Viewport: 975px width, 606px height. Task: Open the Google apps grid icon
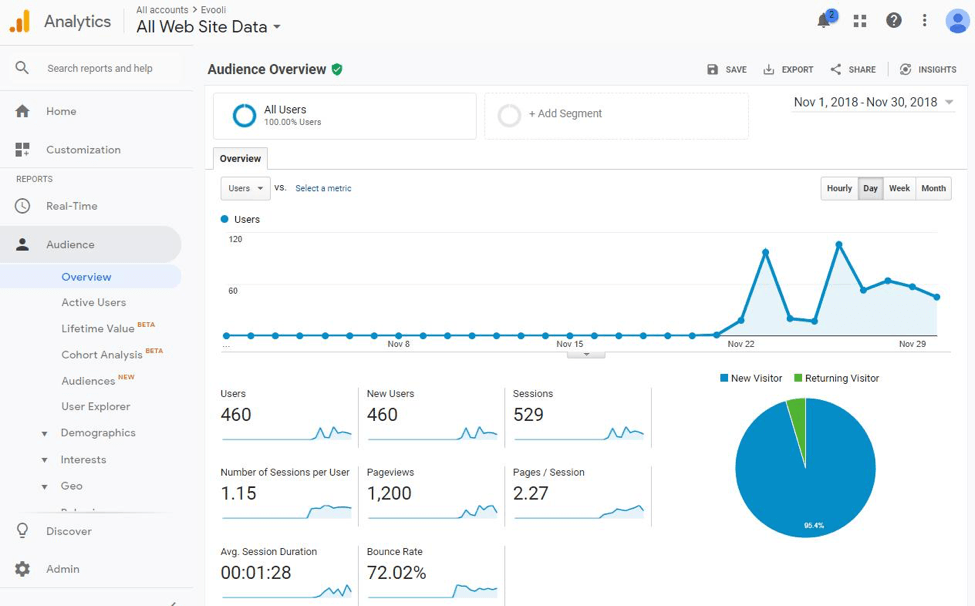pos(859,21)
